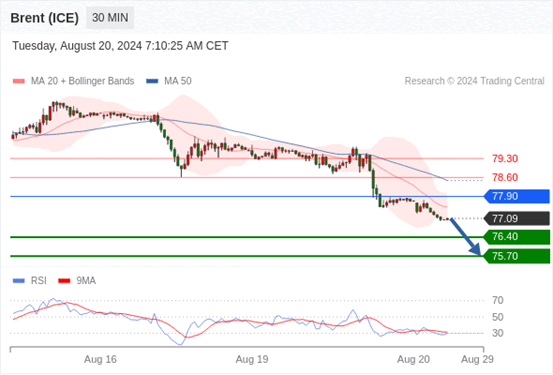Screen dimensions: 553x375
Task: Click the 78.60 resistance level label
Action: click(505, 177)
